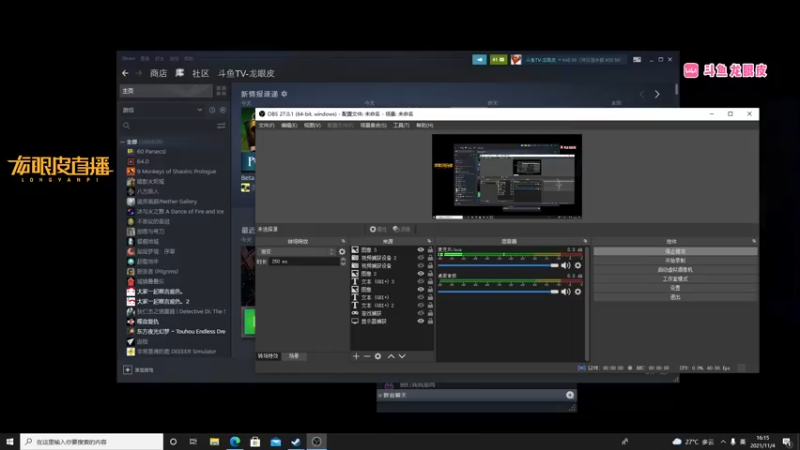Open source properties gear below sources list
Screen dimensions: 800x450
click(378, 356)
